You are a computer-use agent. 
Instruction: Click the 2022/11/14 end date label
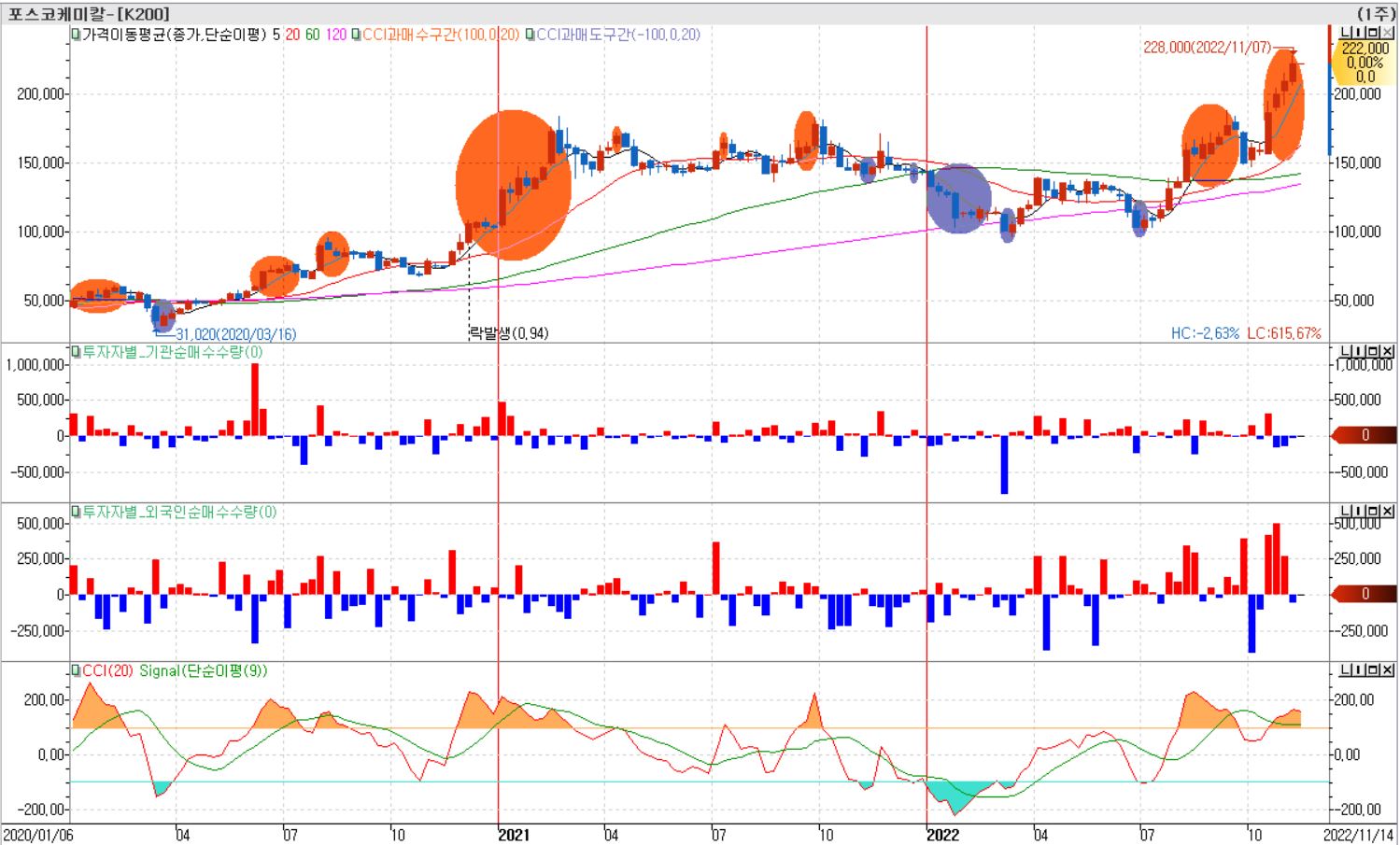(x=1359, y=835)
